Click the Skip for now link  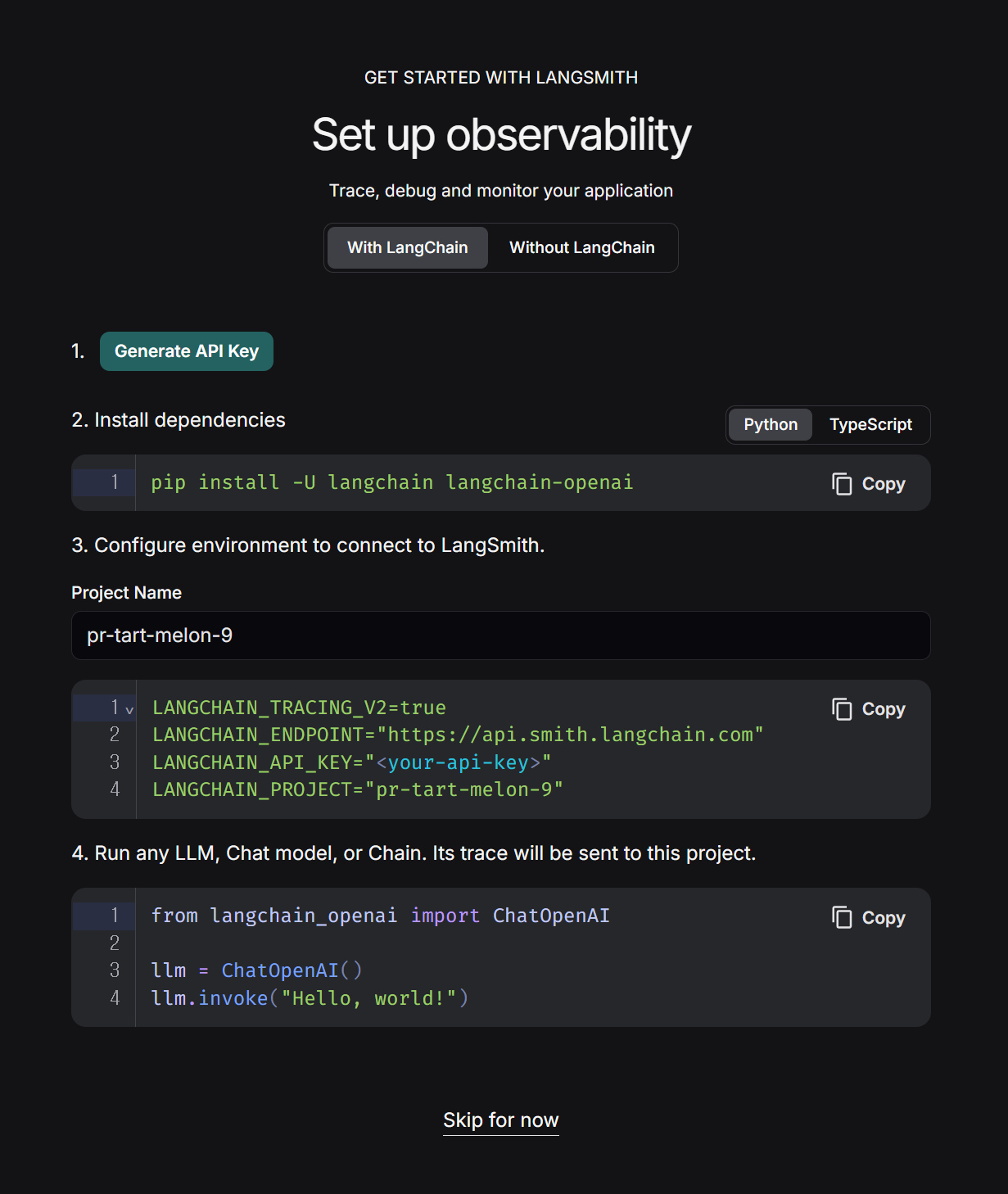point(501,1119)
